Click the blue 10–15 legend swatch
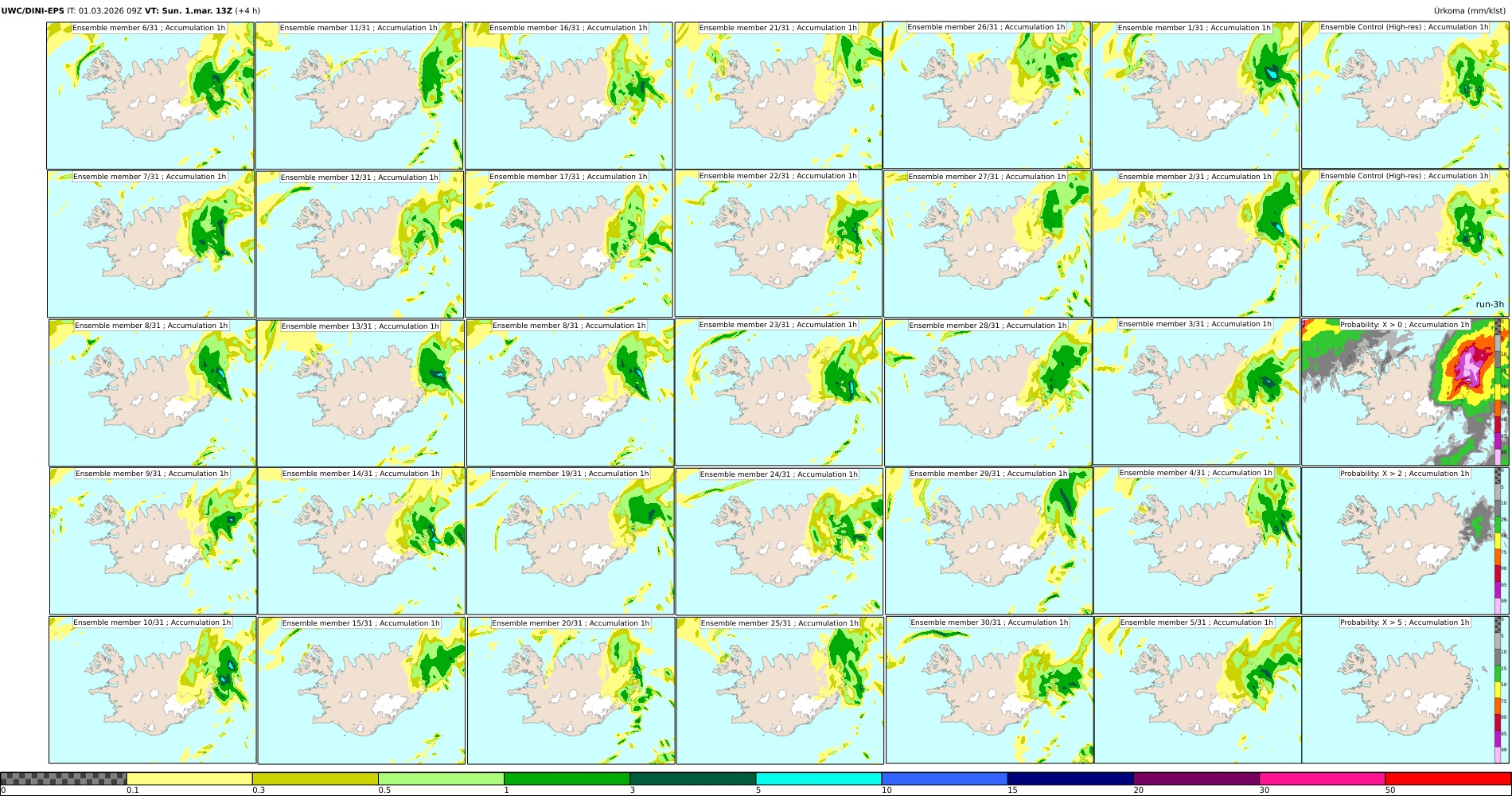The height and width of the screenshot is (796, 1512). tap(945, 778)
